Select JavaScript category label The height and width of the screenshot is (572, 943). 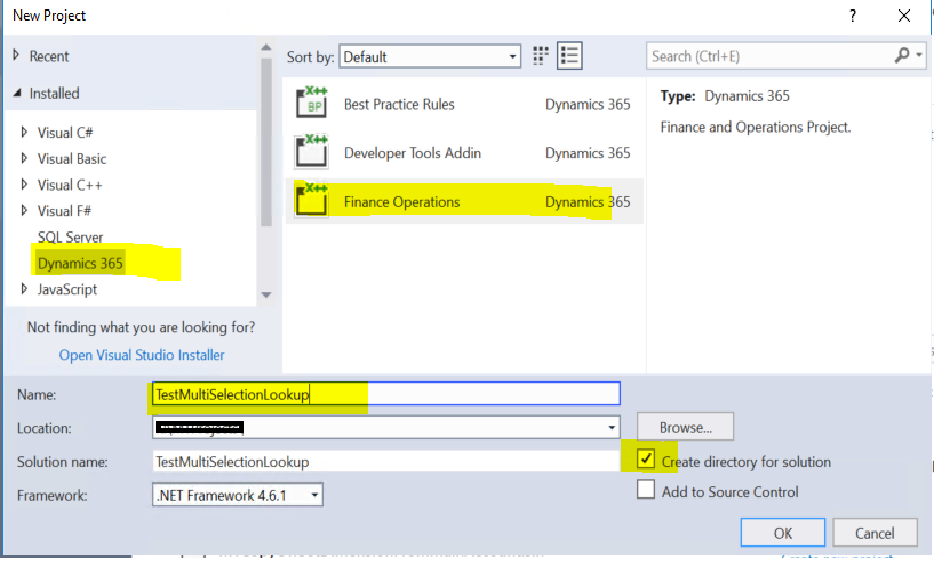point(67,289)
